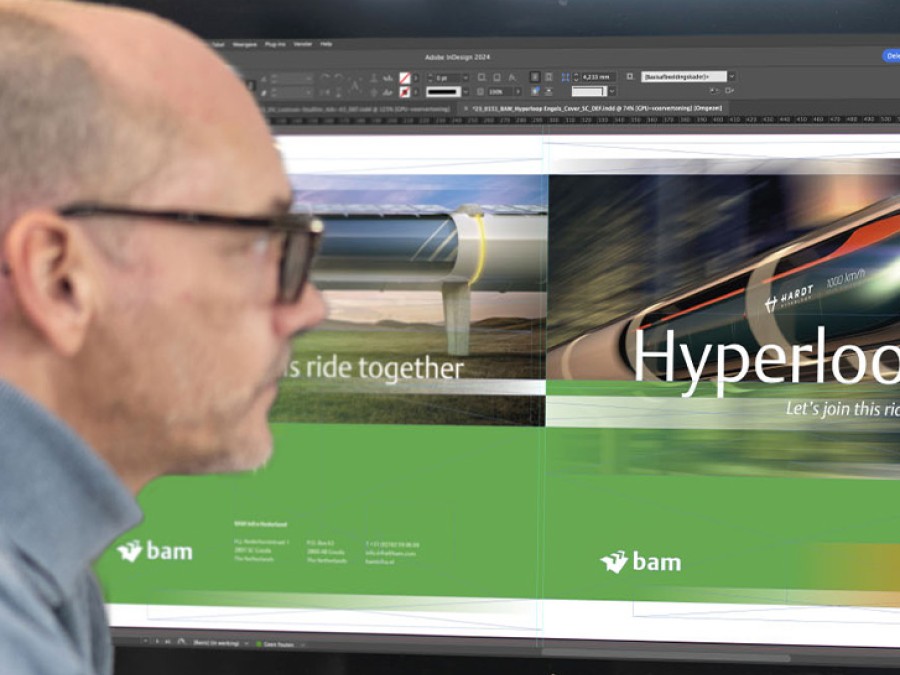Select the Hyperloop title text on the cover

pos(766,360)
